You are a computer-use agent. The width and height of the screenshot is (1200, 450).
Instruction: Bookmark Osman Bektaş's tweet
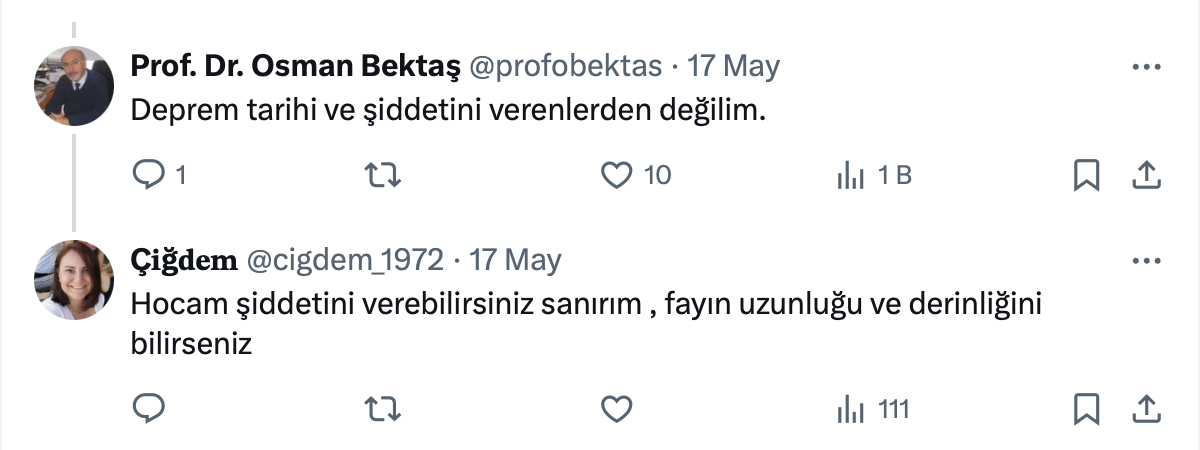coord(1086,176)
